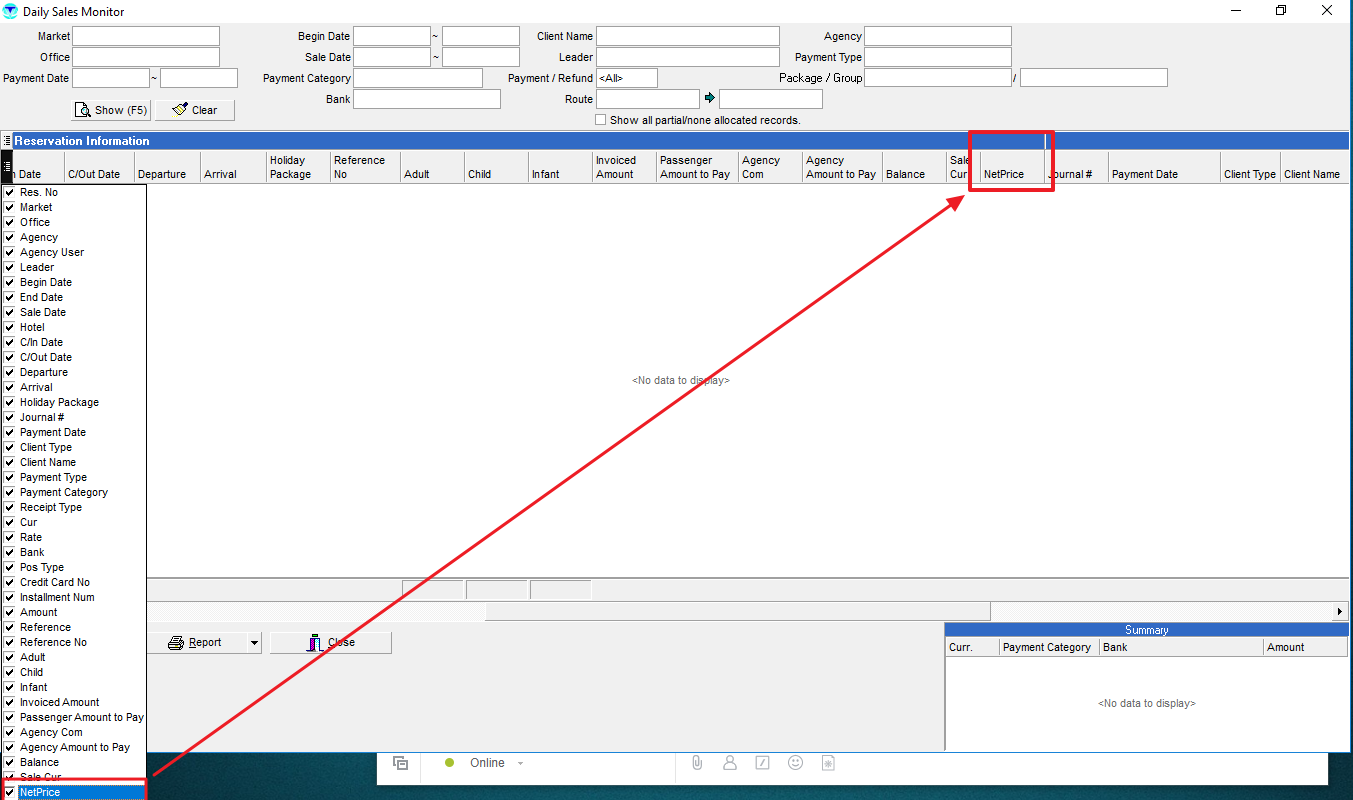Open the Payment / Refund <All> combo box
This screenshot has width=1353, height=800.
(x=627, y=78)
